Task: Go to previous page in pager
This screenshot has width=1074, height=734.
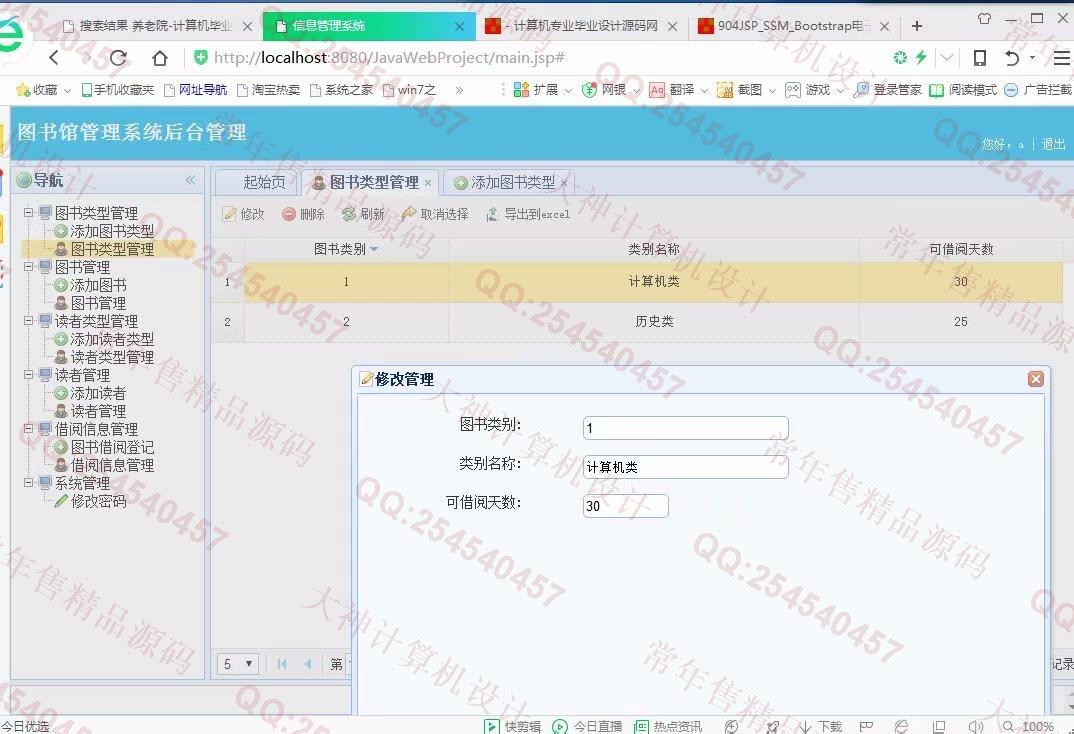Action: [308, 663]
